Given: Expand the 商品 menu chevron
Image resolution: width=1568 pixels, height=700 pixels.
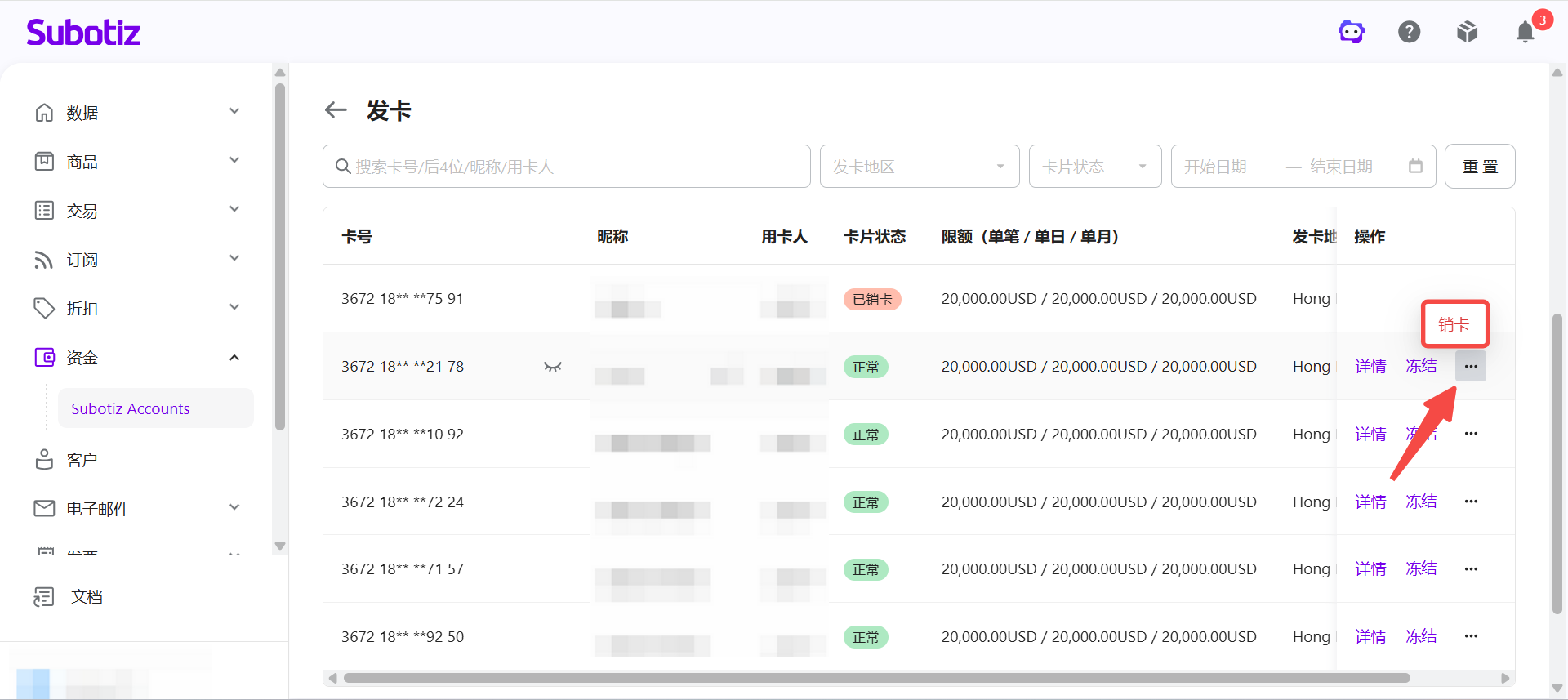Looking at the screenshot, I should pyautogui.click(x=234, y=160).
